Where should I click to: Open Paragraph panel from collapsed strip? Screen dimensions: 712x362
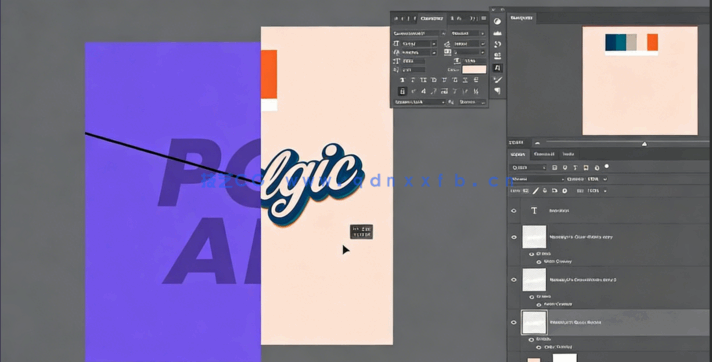497,90
